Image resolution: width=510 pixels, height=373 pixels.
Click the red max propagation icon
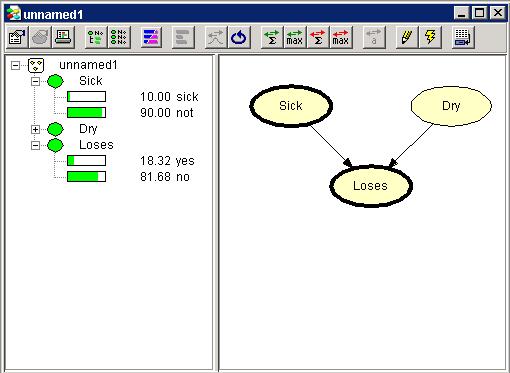[341, 37]
